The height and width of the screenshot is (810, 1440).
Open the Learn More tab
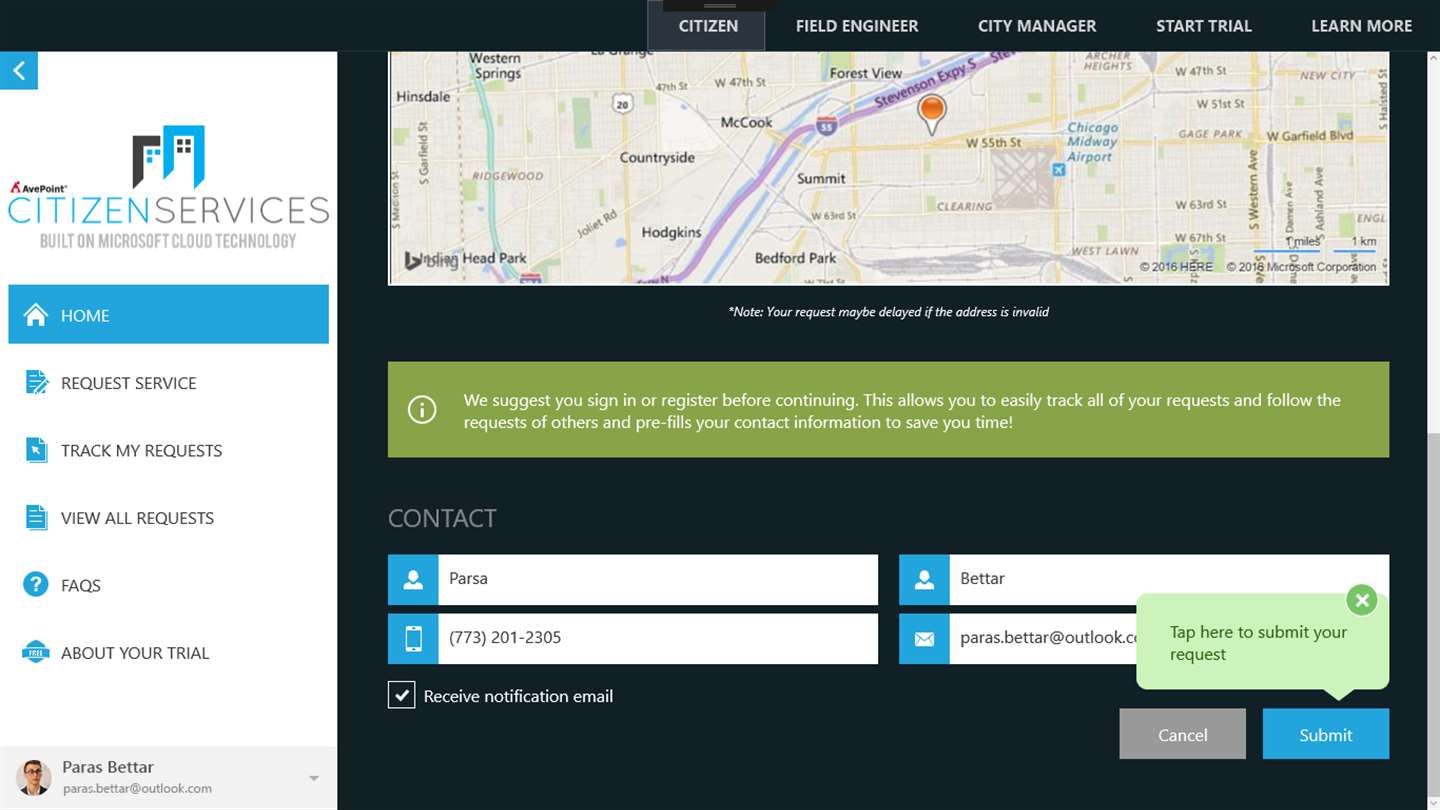(1362, 26)
